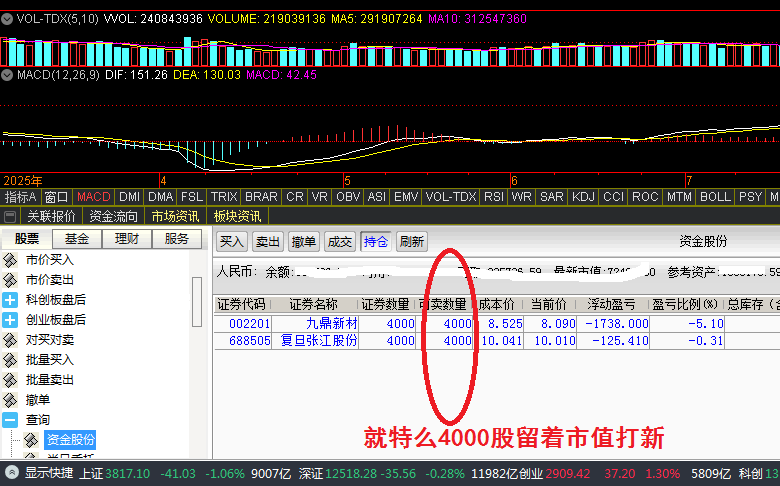Switch to OBV indicator
The width and height of the screenshot is (780, 486).
pos(348,197)
